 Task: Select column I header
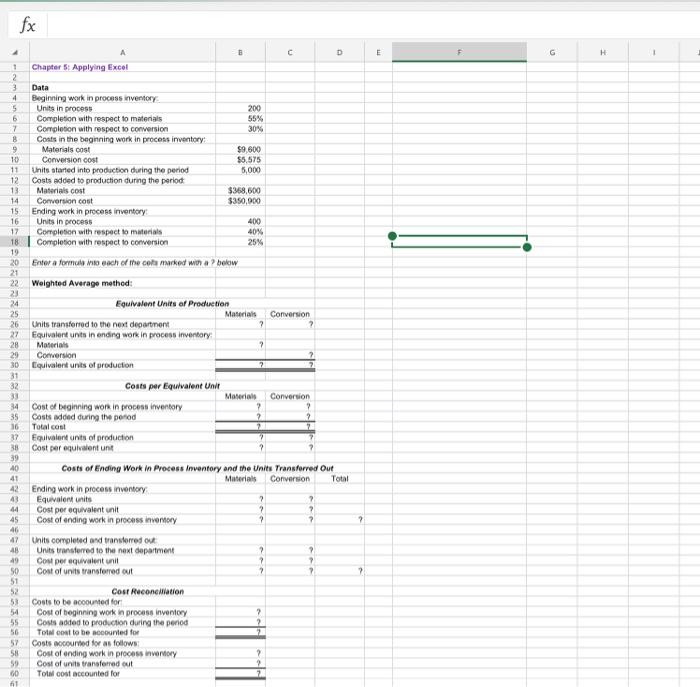654,53
